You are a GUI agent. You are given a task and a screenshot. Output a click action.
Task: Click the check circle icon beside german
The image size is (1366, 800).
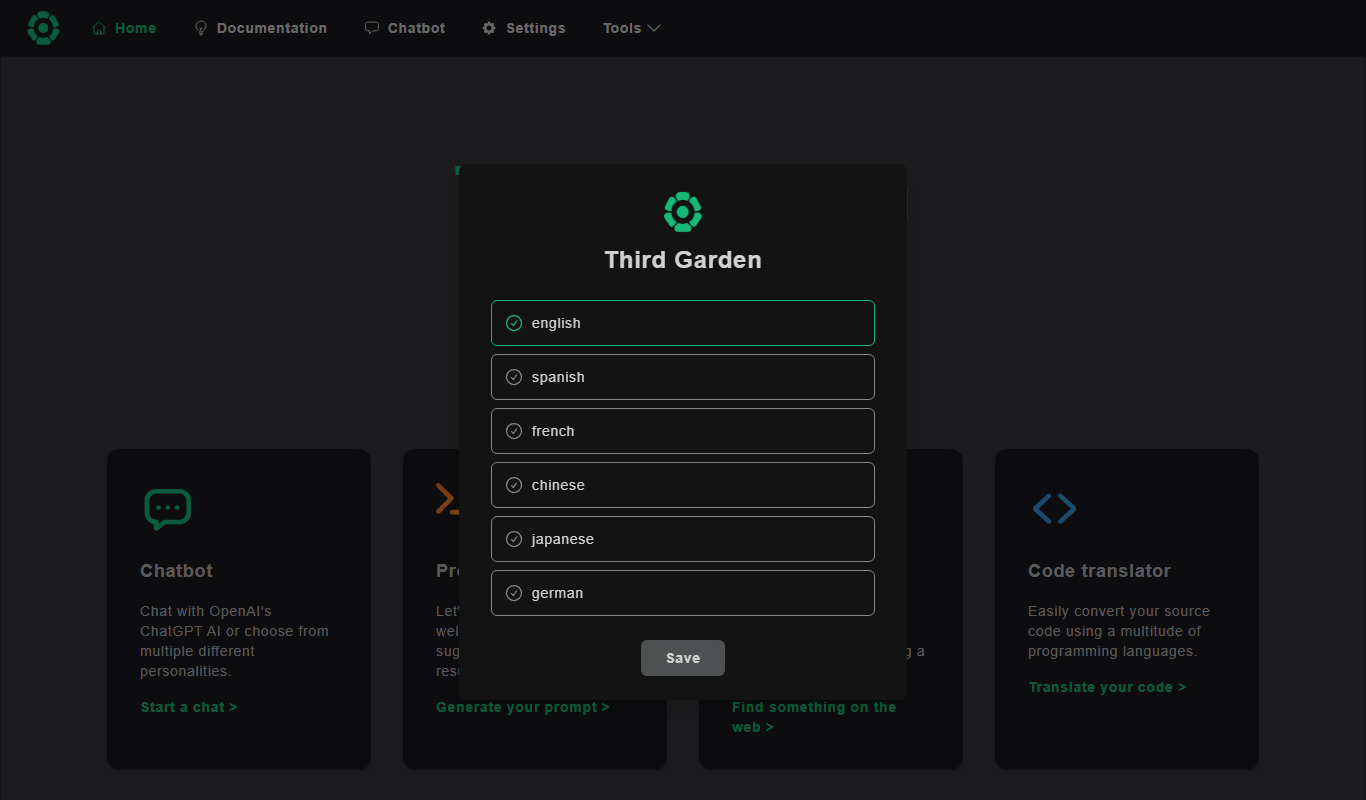(x=514, y=593)
